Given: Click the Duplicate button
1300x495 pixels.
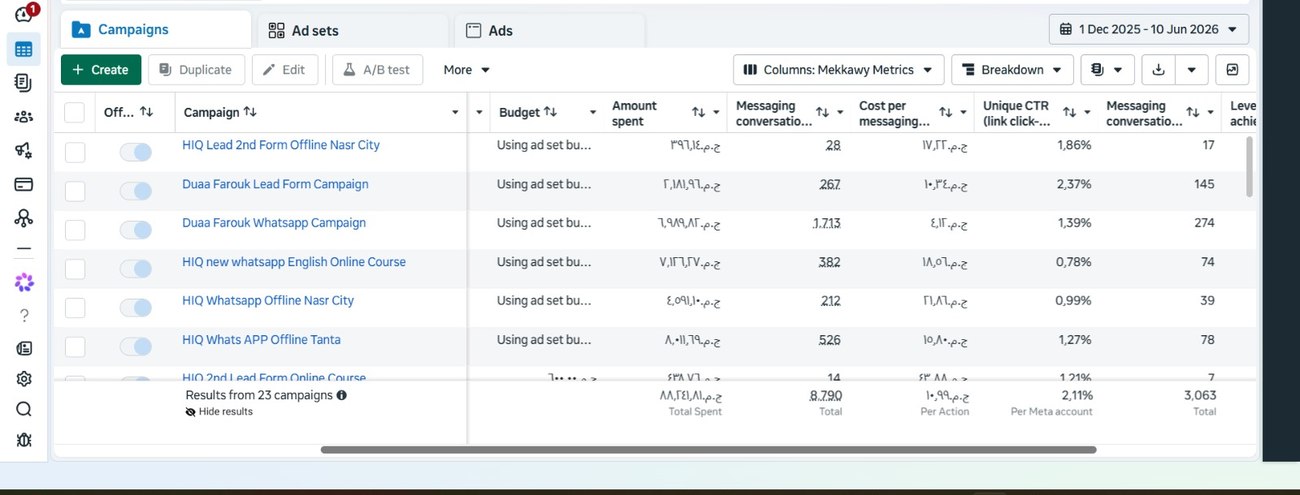Looking at the screenshot, I should click(196, 70).
